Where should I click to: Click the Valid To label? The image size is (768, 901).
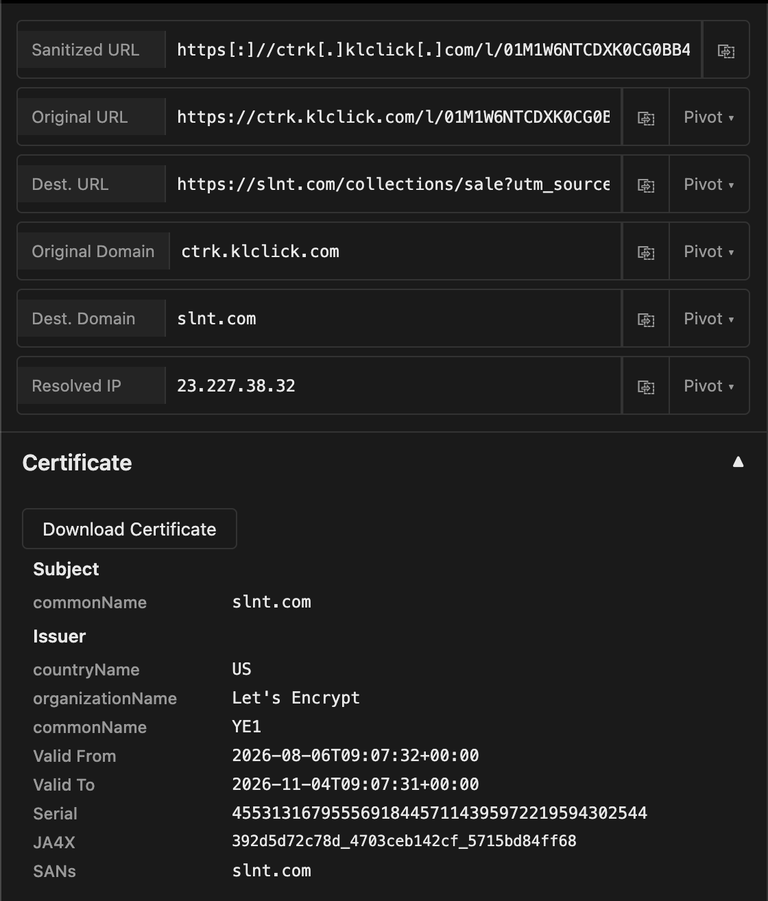[x=64, y=785]
